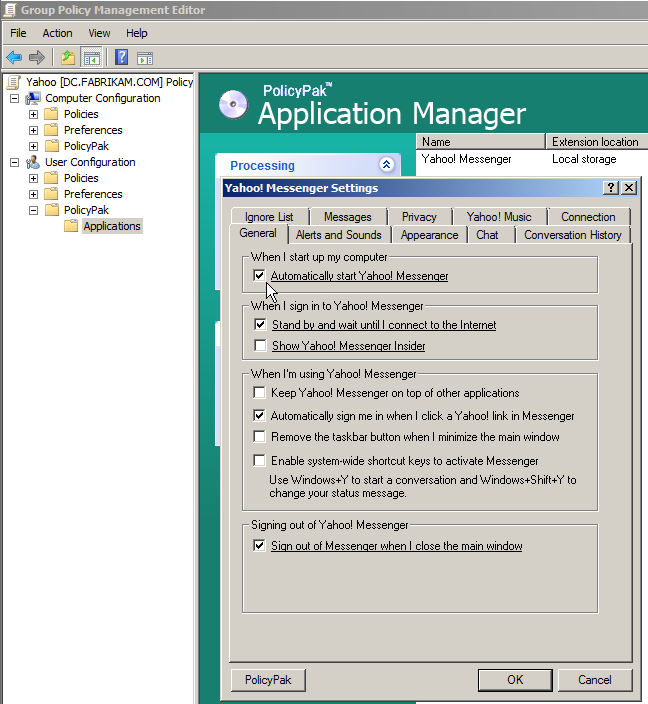Click the Local storage cell

[584, 159]
